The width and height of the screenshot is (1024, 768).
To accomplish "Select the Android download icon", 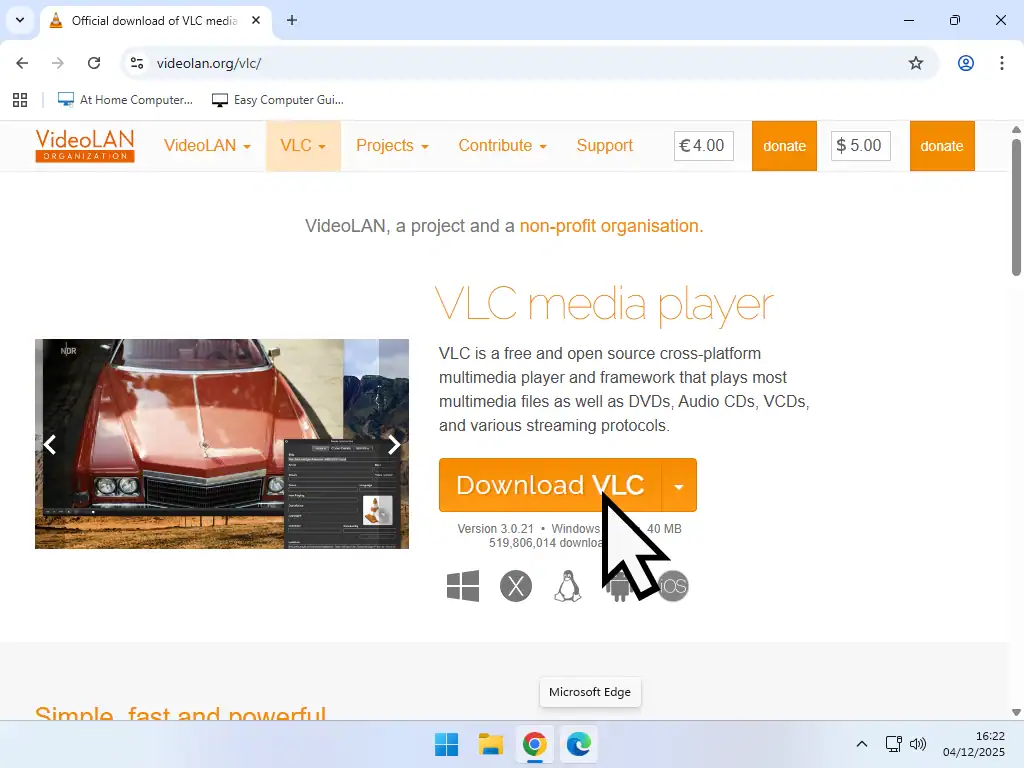I will coord(621,586).
